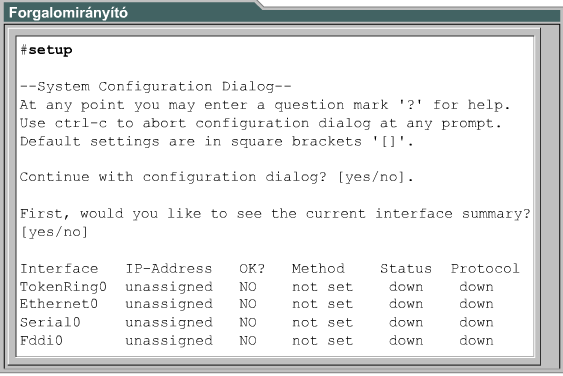Click the [yes/no] prompt below summary question
563x376 pixels.
point(54,232)
